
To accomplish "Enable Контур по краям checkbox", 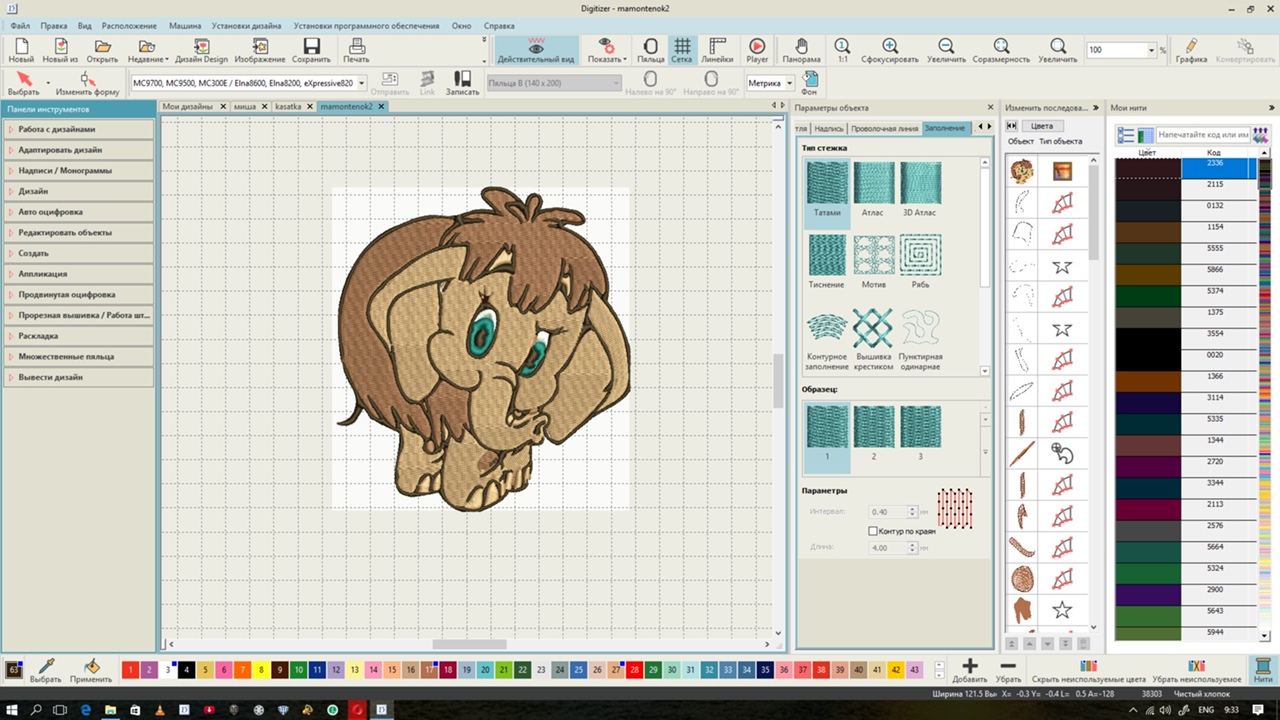I will [873, 531].
